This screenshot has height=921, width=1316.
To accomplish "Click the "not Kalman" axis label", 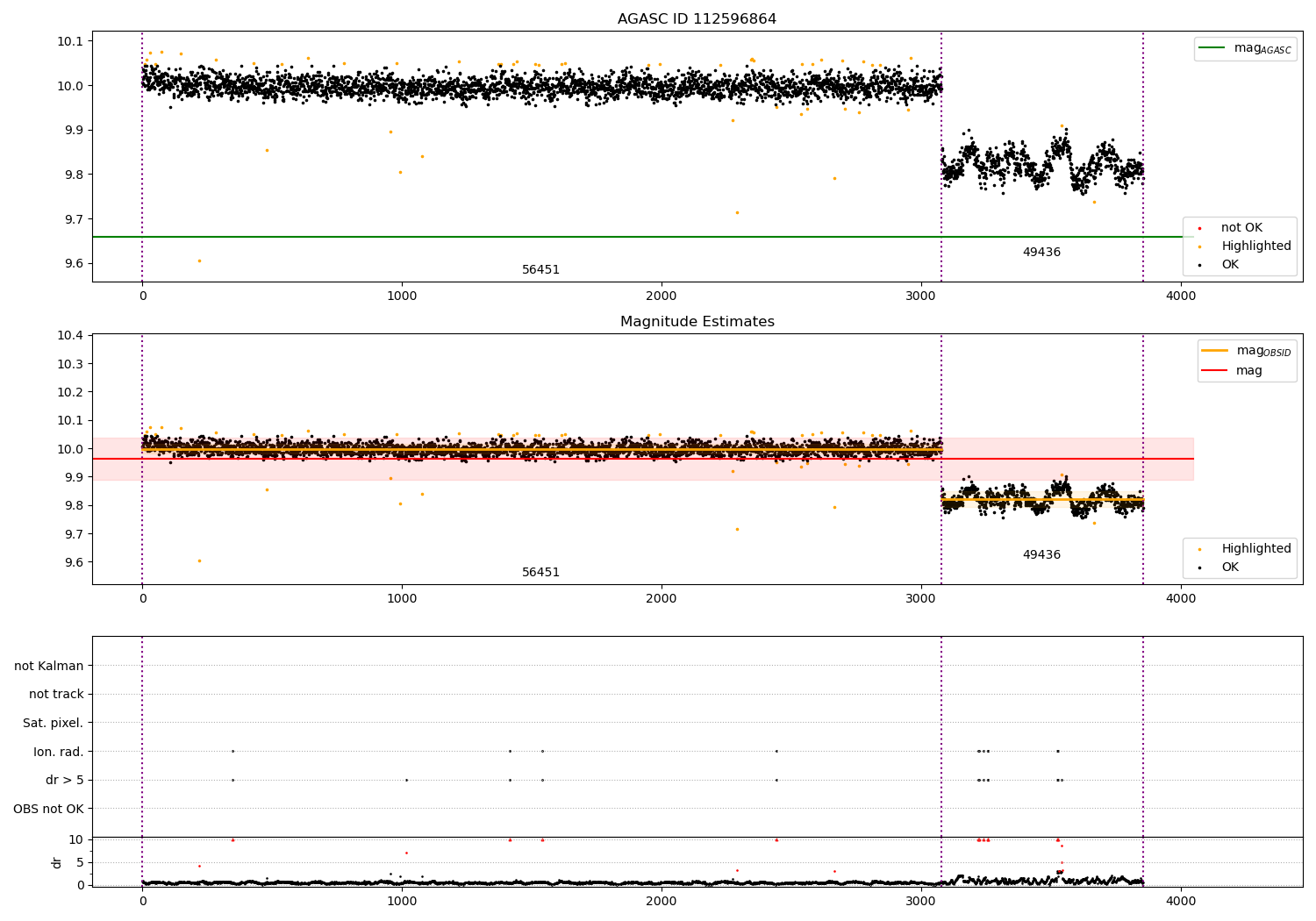I will point(49,666).
